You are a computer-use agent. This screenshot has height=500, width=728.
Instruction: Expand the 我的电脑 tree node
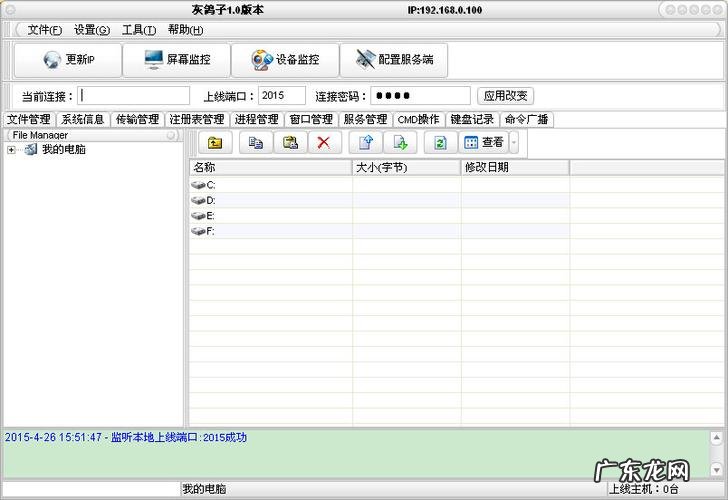pyautogui.click(x=11, y=150)
